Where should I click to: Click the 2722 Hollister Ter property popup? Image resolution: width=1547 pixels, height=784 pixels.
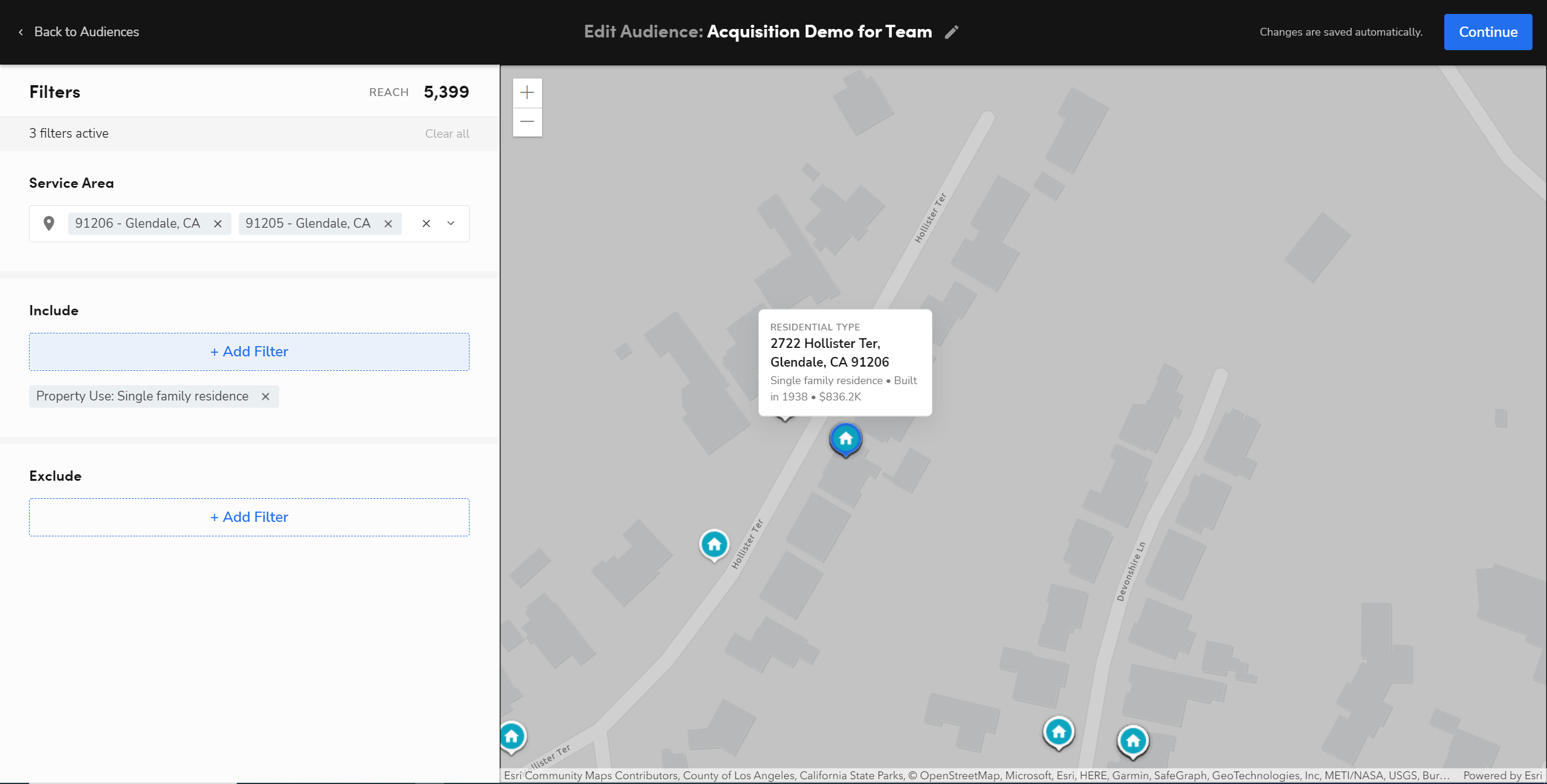click(x=844, y=362)
